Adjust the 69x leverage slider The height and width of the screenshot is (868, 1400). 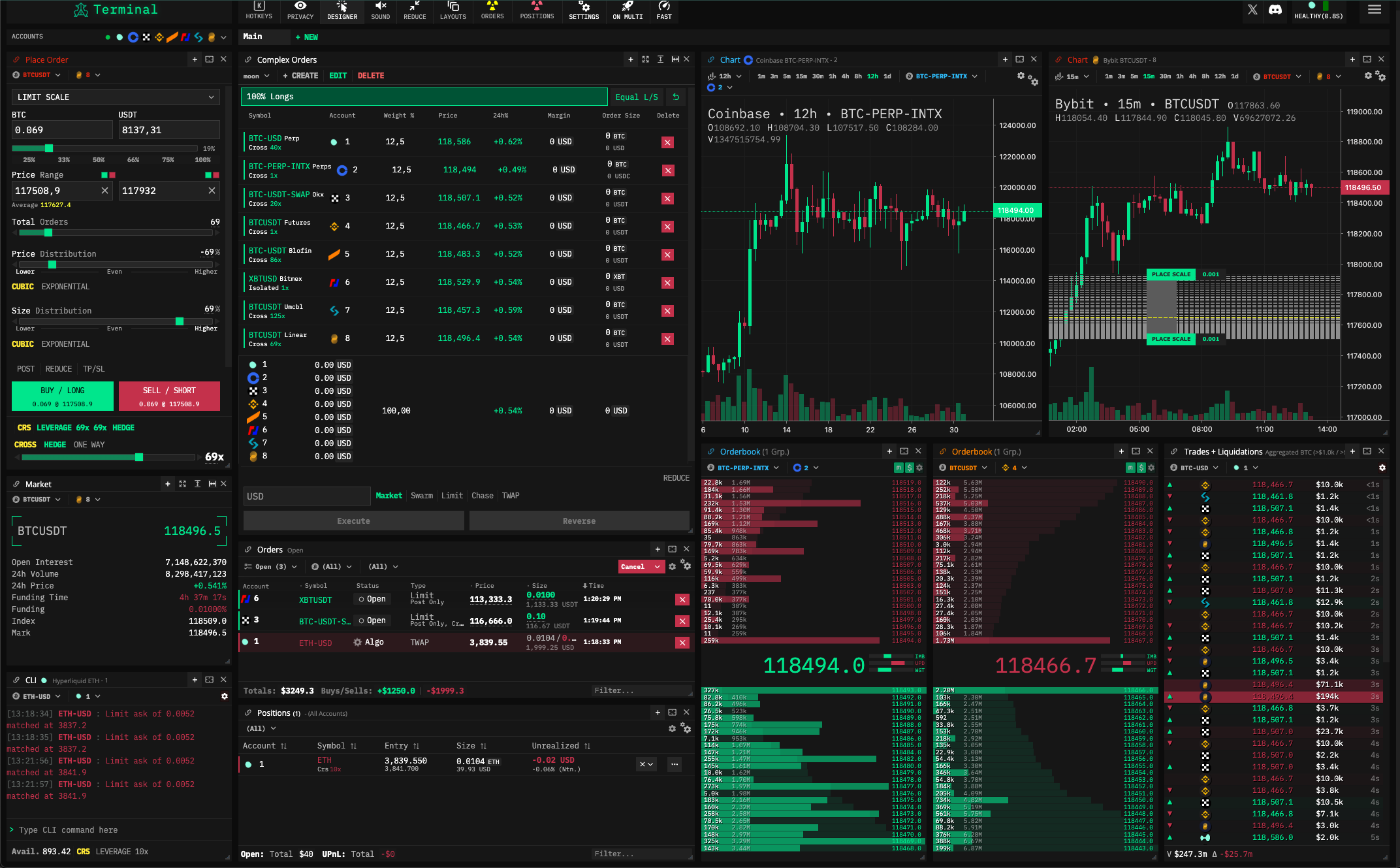(x=138, y=457)
